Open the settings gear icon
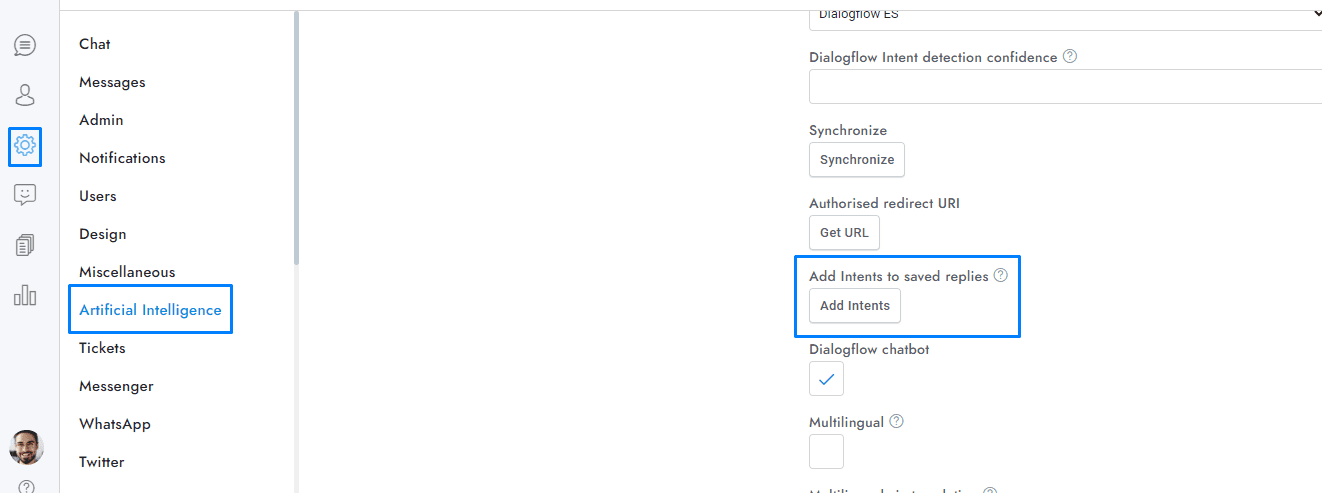 pos(25,145)
